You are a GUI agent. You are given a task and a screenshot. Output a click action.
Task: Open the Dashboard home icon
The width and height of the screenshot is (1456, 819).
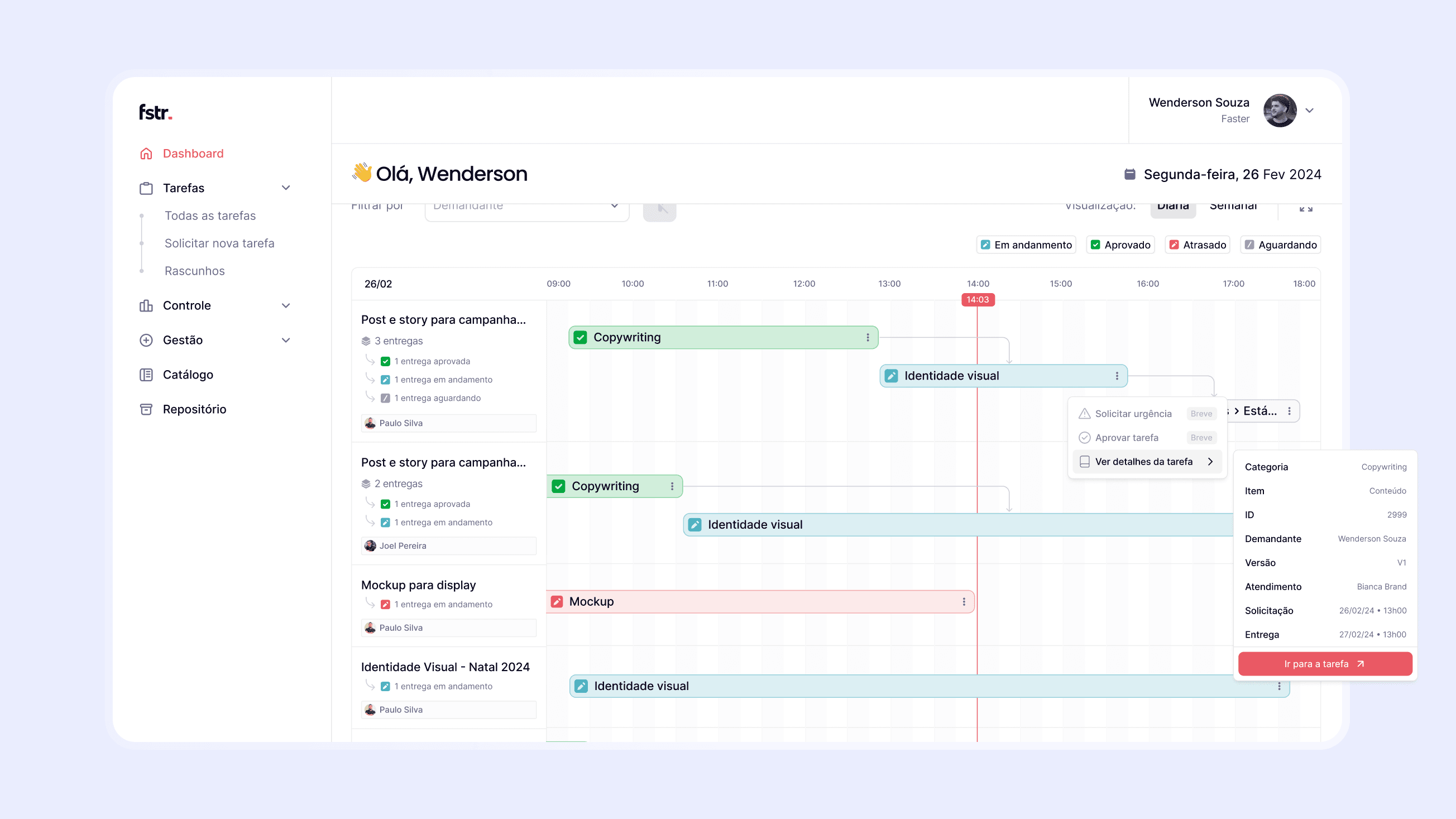click(146, 154)
